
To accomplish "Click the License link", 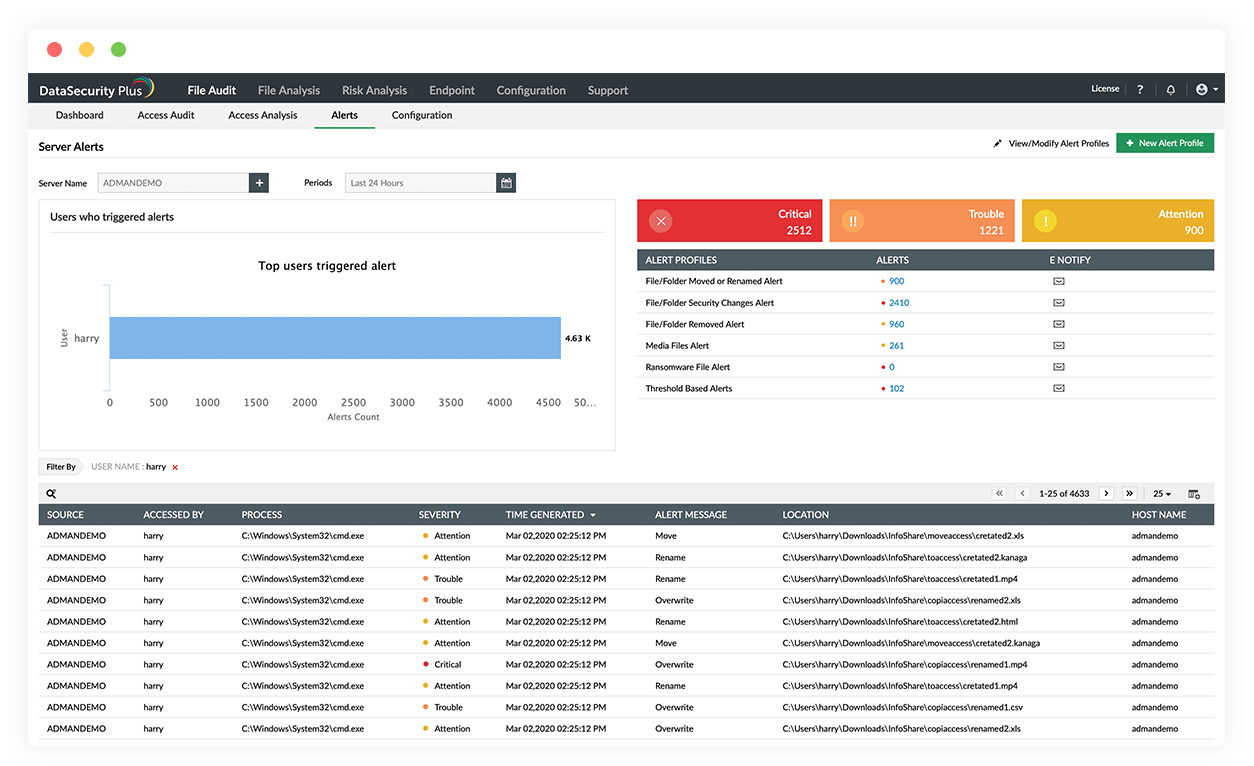I will coord(1105,89).
